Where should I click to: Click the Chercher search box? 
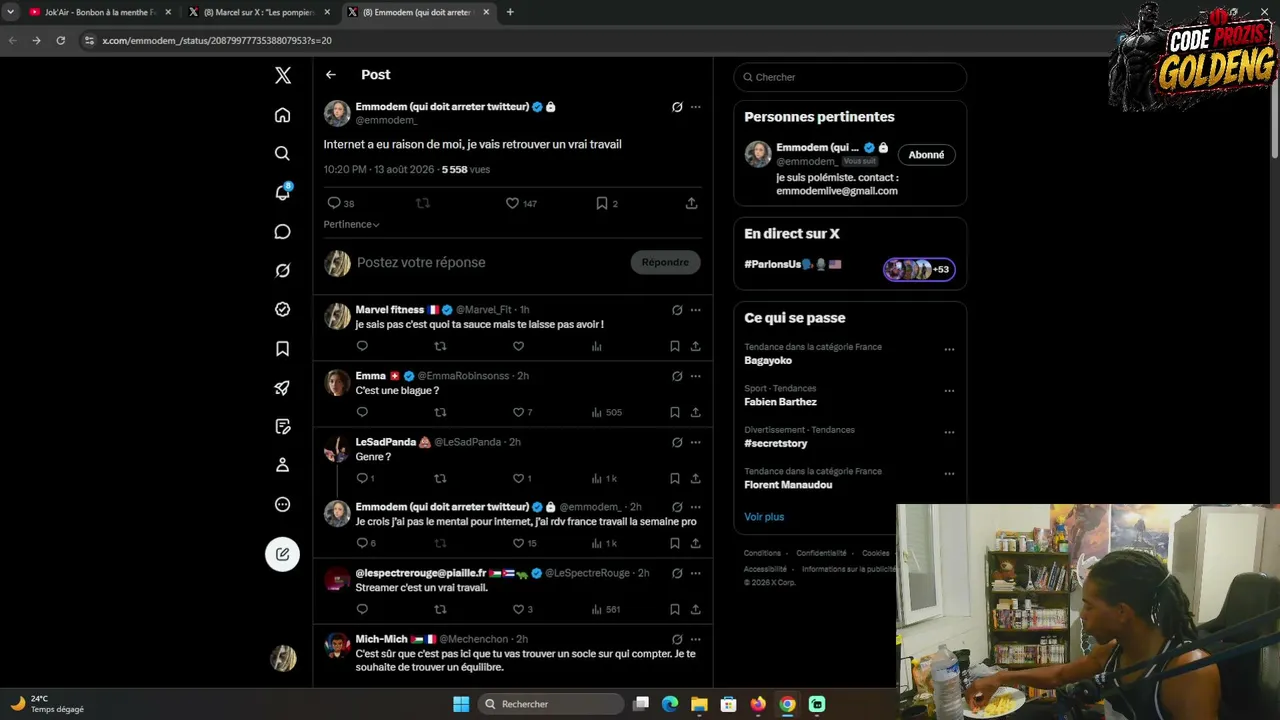pyautogui.click(x=850, y=77)
